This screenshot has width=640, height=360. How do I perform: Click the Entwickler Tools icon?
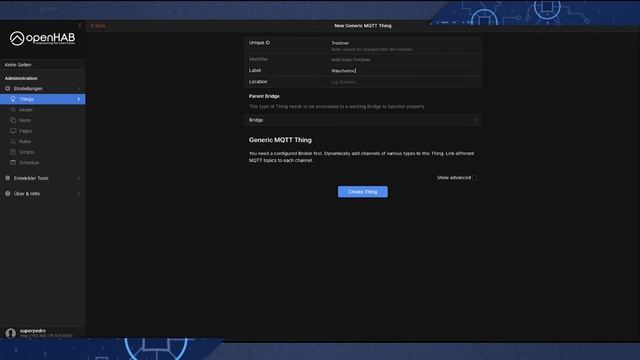pyautogui.click(x=8, y=178)
